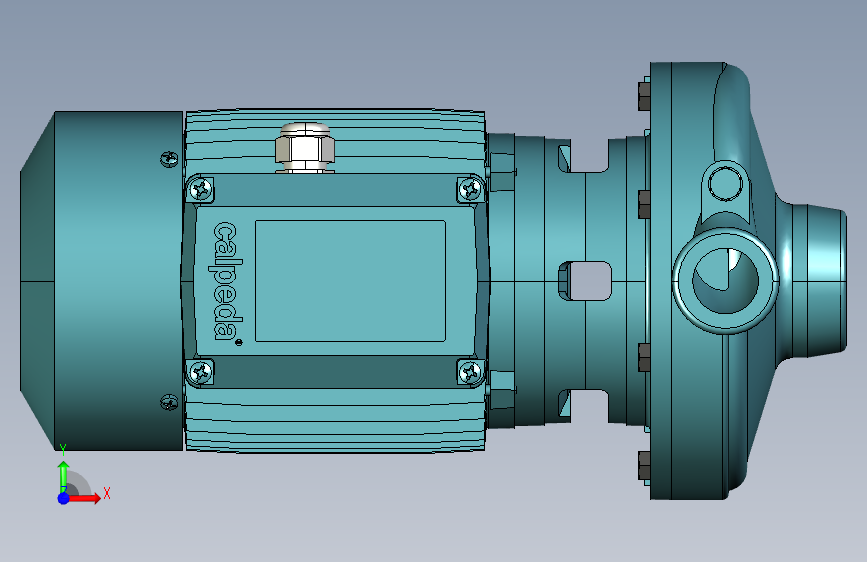Select the pump suction nozzle at right end
The image size is (867, 562).
click(817, 281)
